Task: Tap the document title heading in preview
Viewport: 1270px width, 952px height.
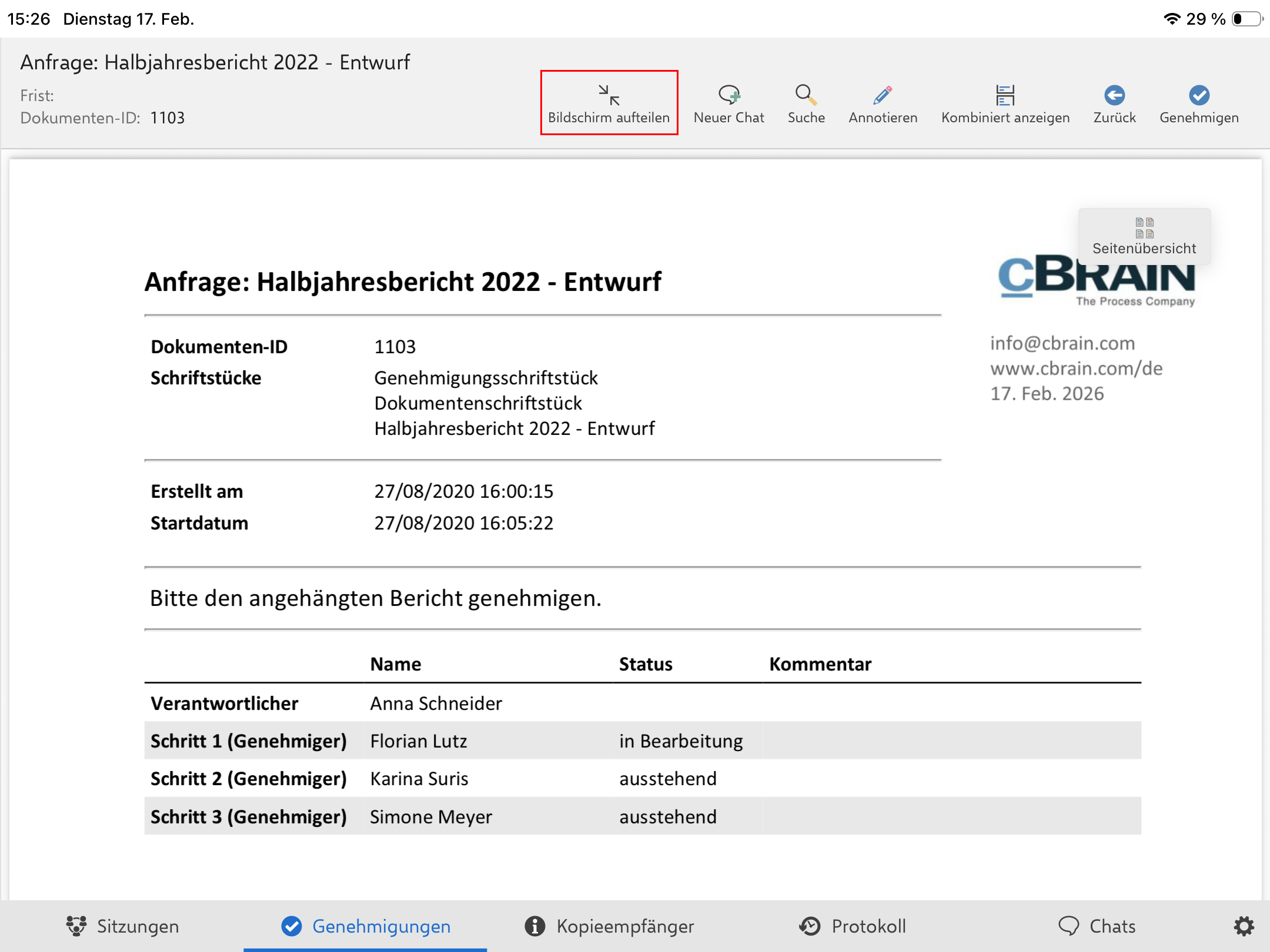Action: click(403, 282)
